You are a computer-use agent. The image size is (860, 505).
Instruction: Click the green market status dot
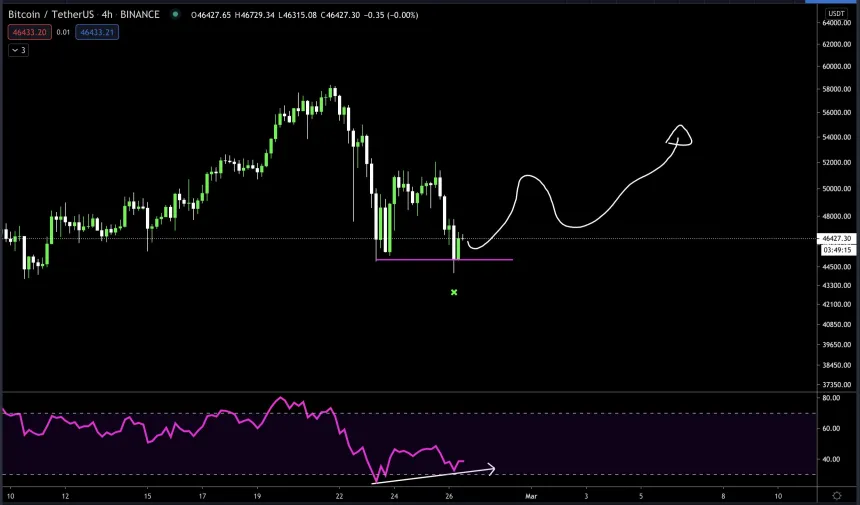click(176, 14)
